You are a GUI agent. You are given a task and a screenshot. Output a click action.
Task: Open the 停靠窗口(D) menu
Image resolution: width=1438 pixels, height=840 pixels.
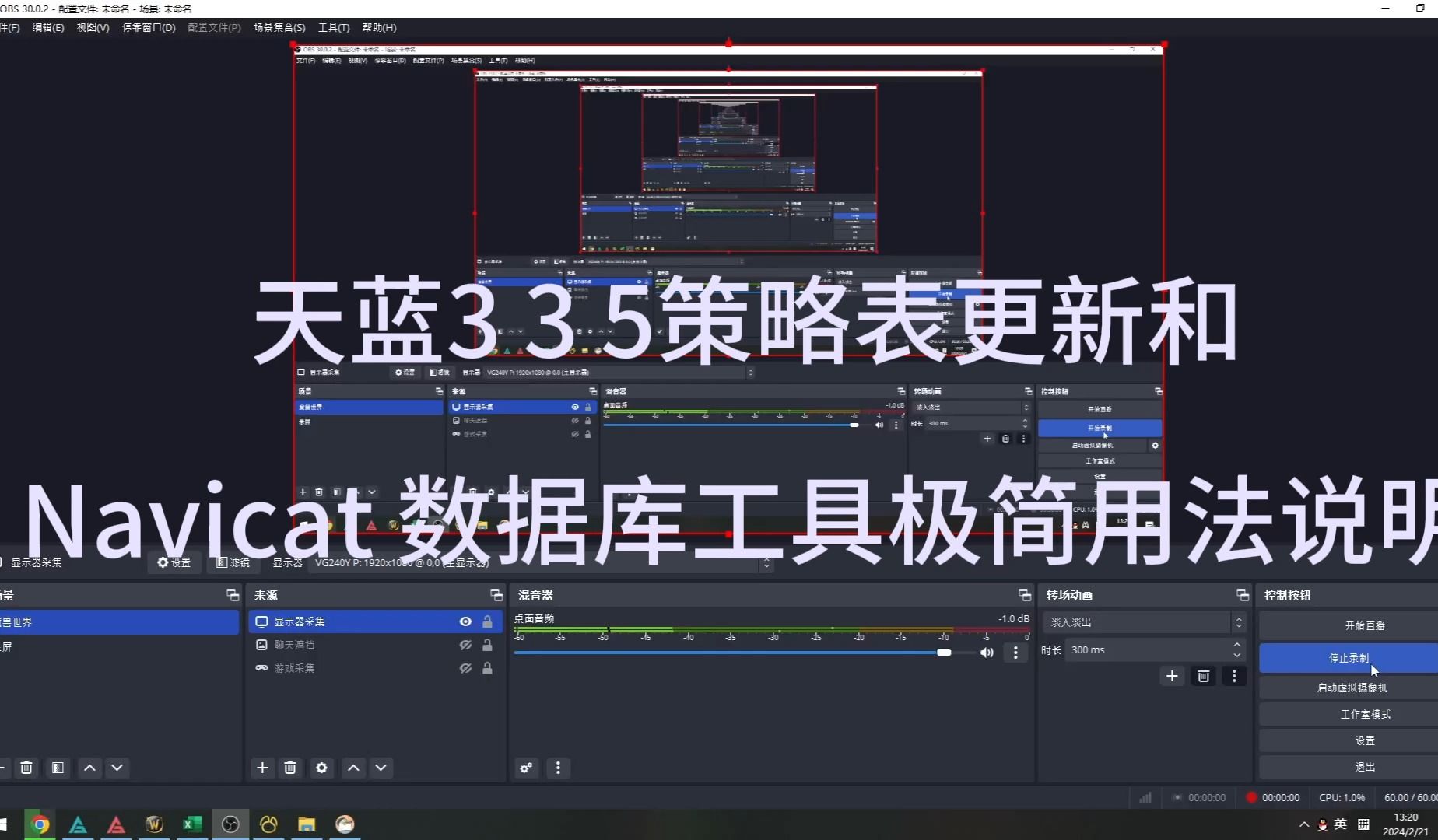point(149,27)
